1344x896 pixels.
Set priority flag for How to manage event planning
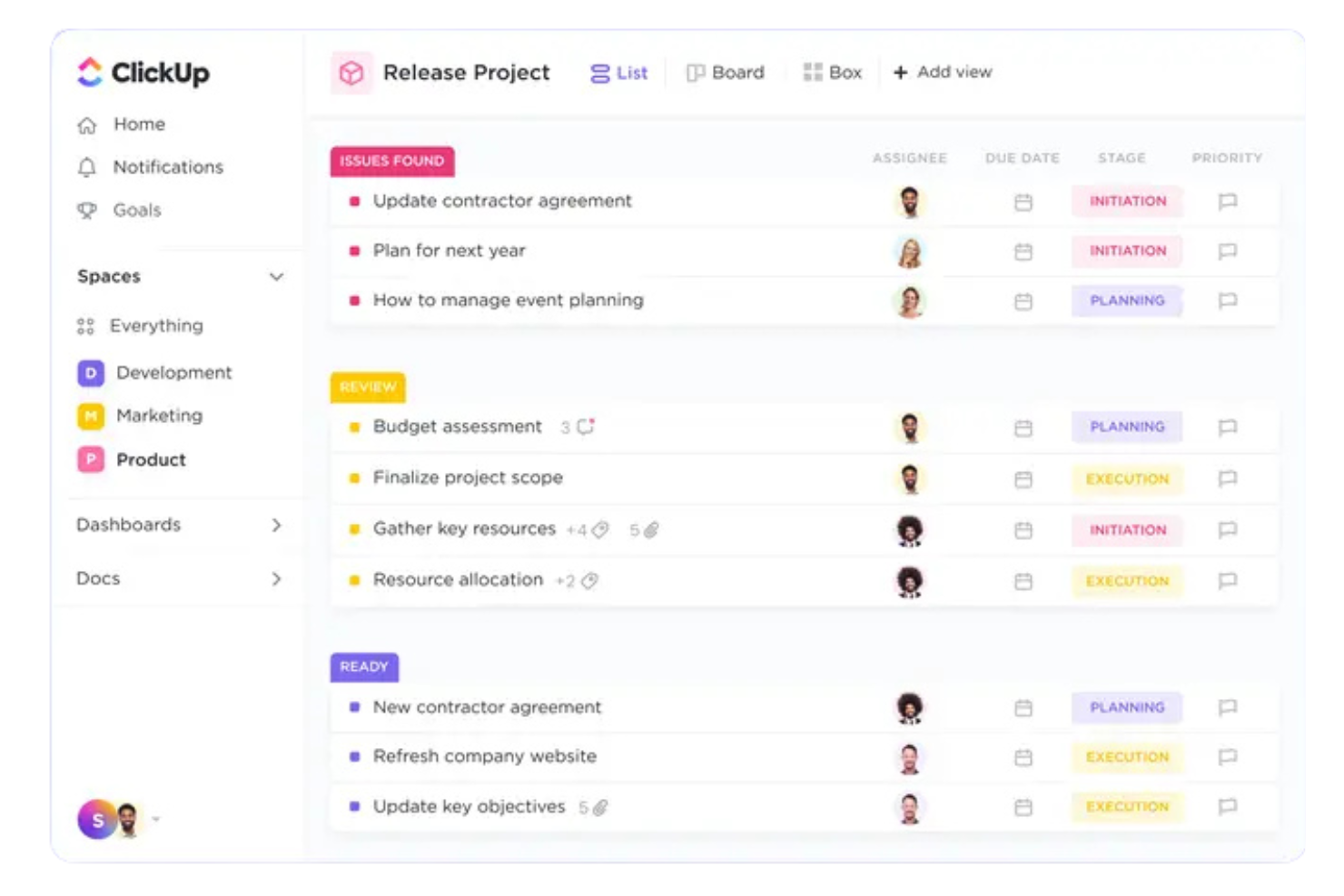coord(1228,300)
